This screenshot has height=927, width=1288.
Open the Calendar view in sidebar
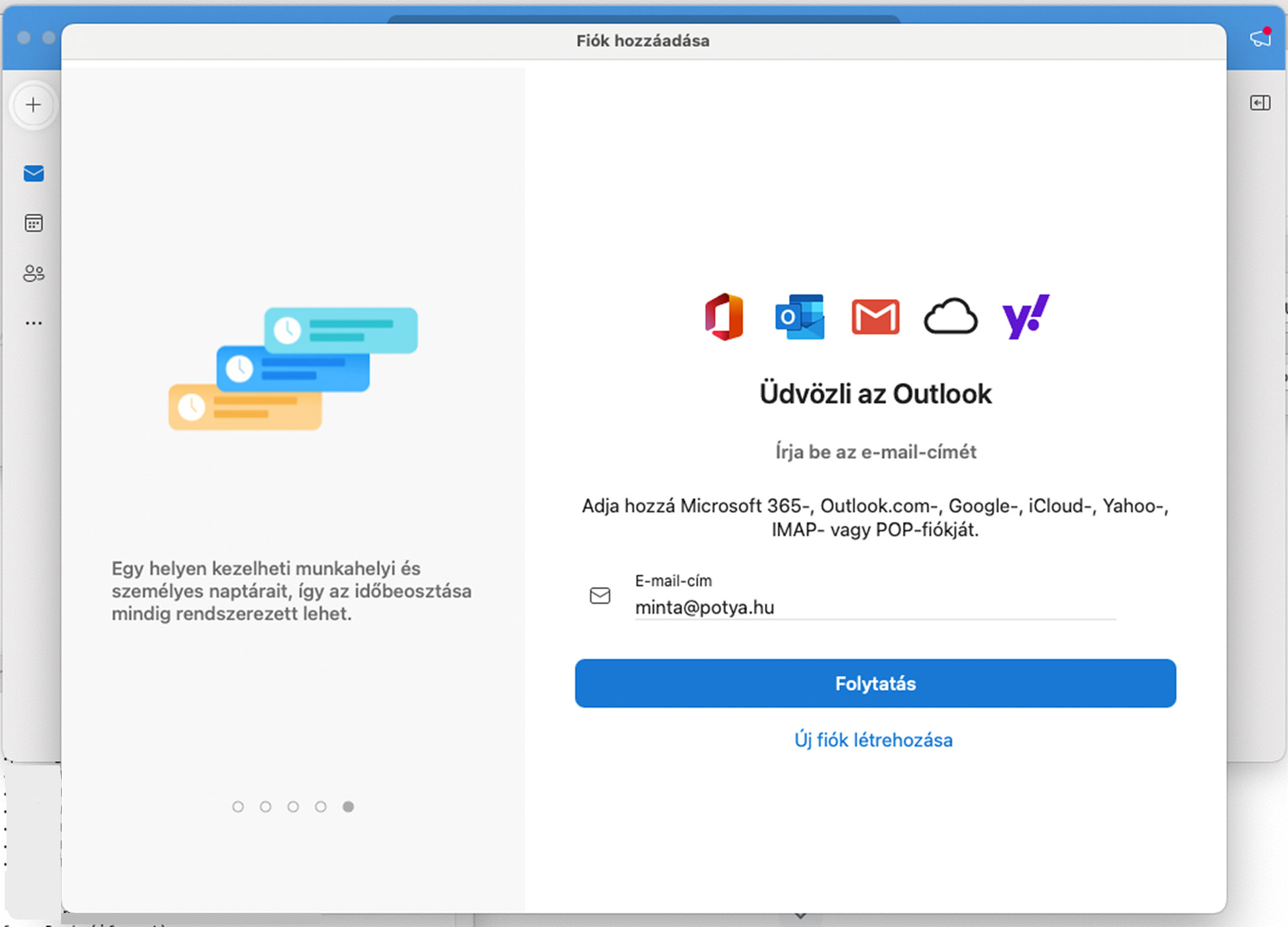coord(34,223)
